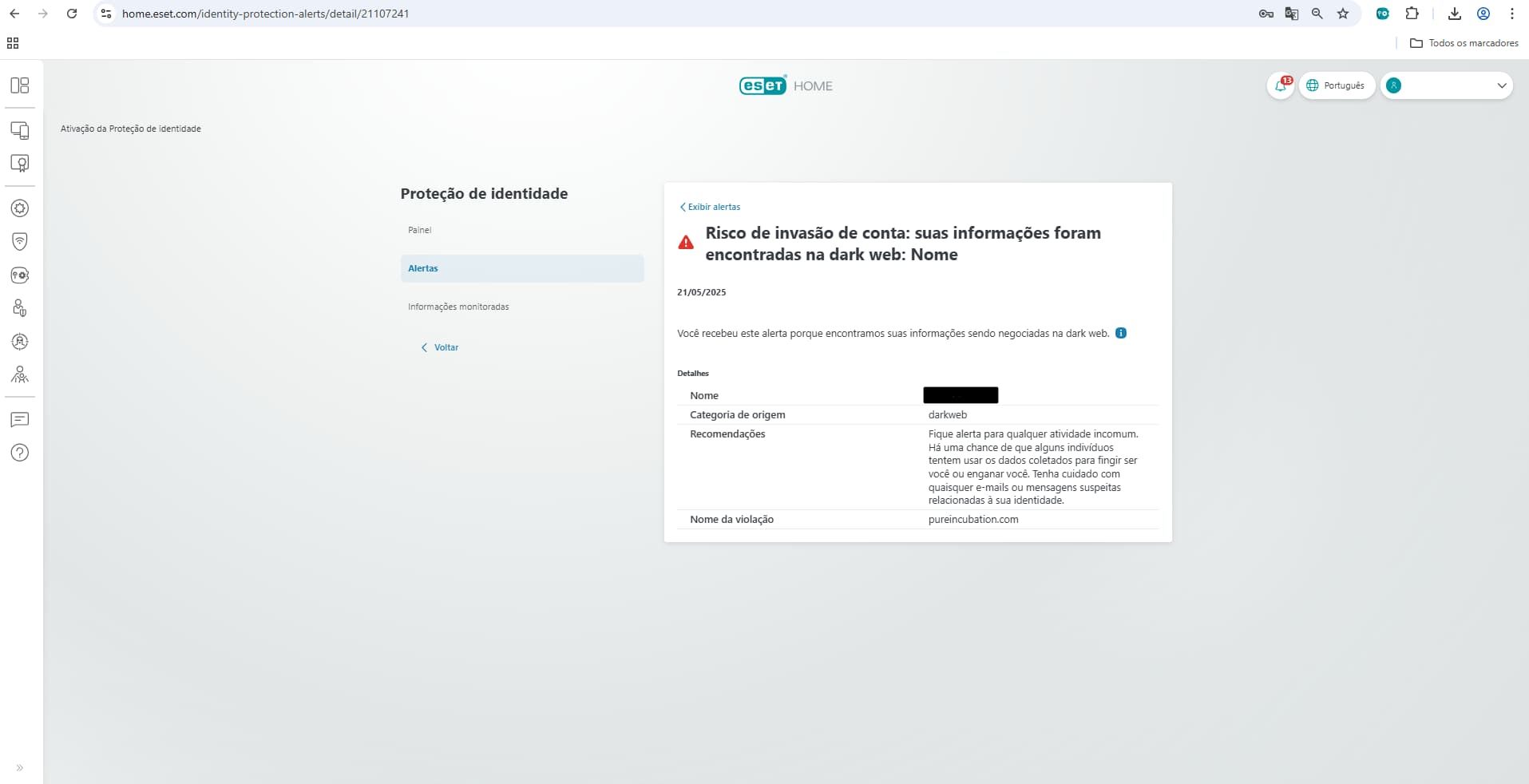Image resolution: width=1529 pixels, height=784 pixels.
Task: Click the browser address bar URL
Action: (265, 14)
